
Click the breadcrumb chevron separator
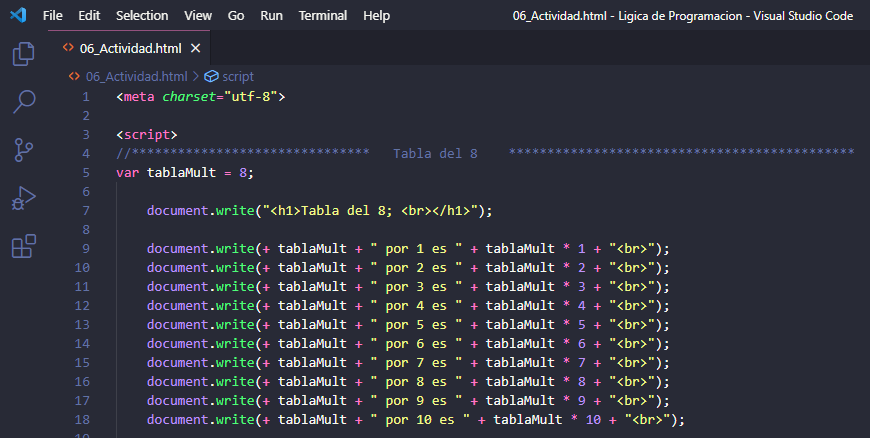click(x=195, y=76)
